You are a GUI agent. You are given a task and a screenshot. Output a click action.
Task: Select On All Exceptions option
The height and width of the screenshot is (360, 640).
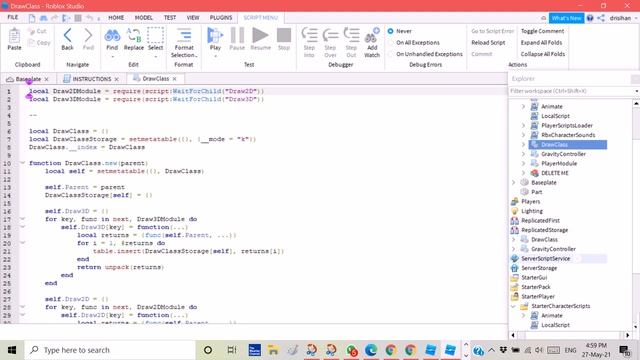click(x=391, y=42)
